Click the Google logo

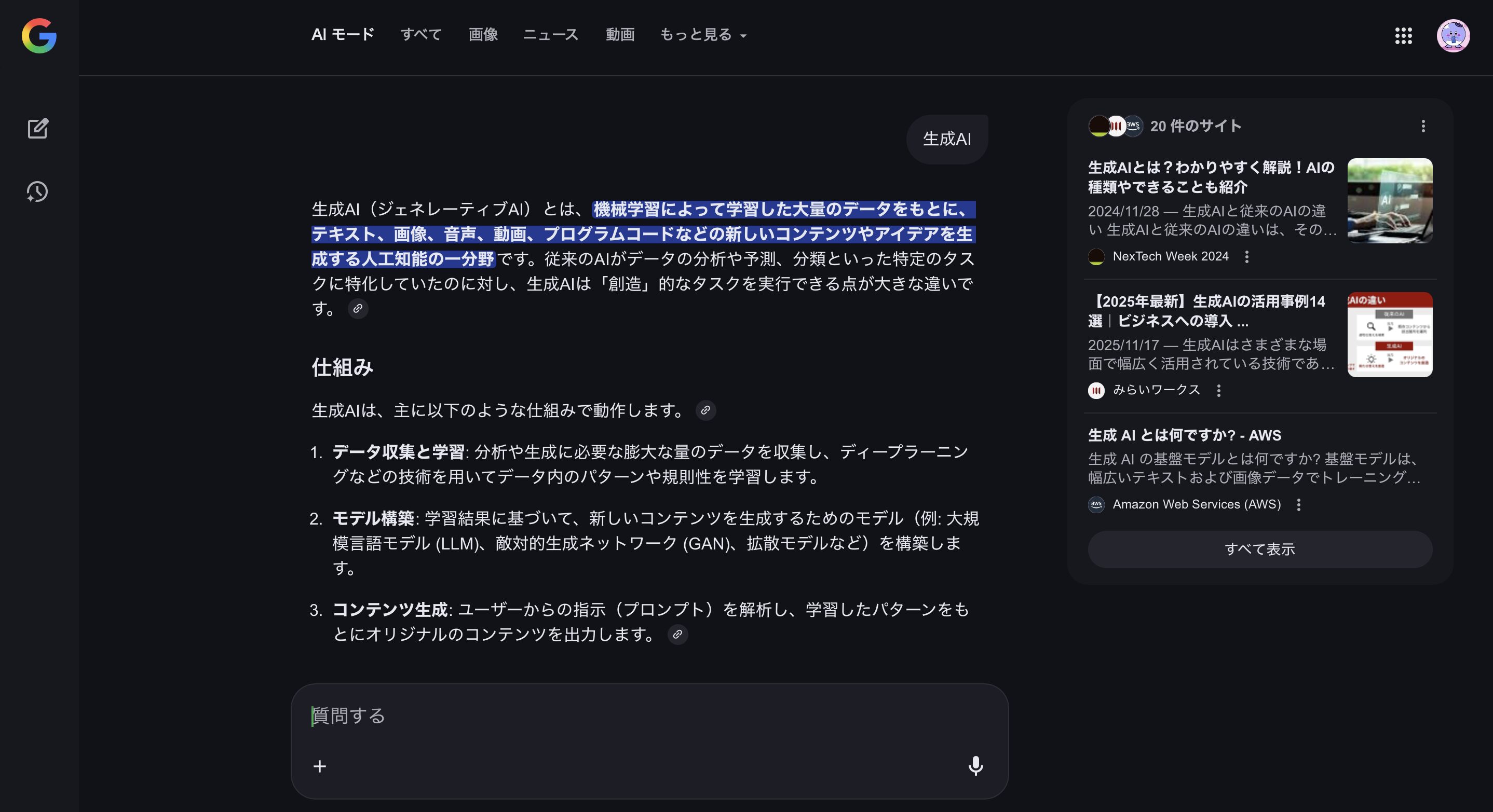point(39,35)
